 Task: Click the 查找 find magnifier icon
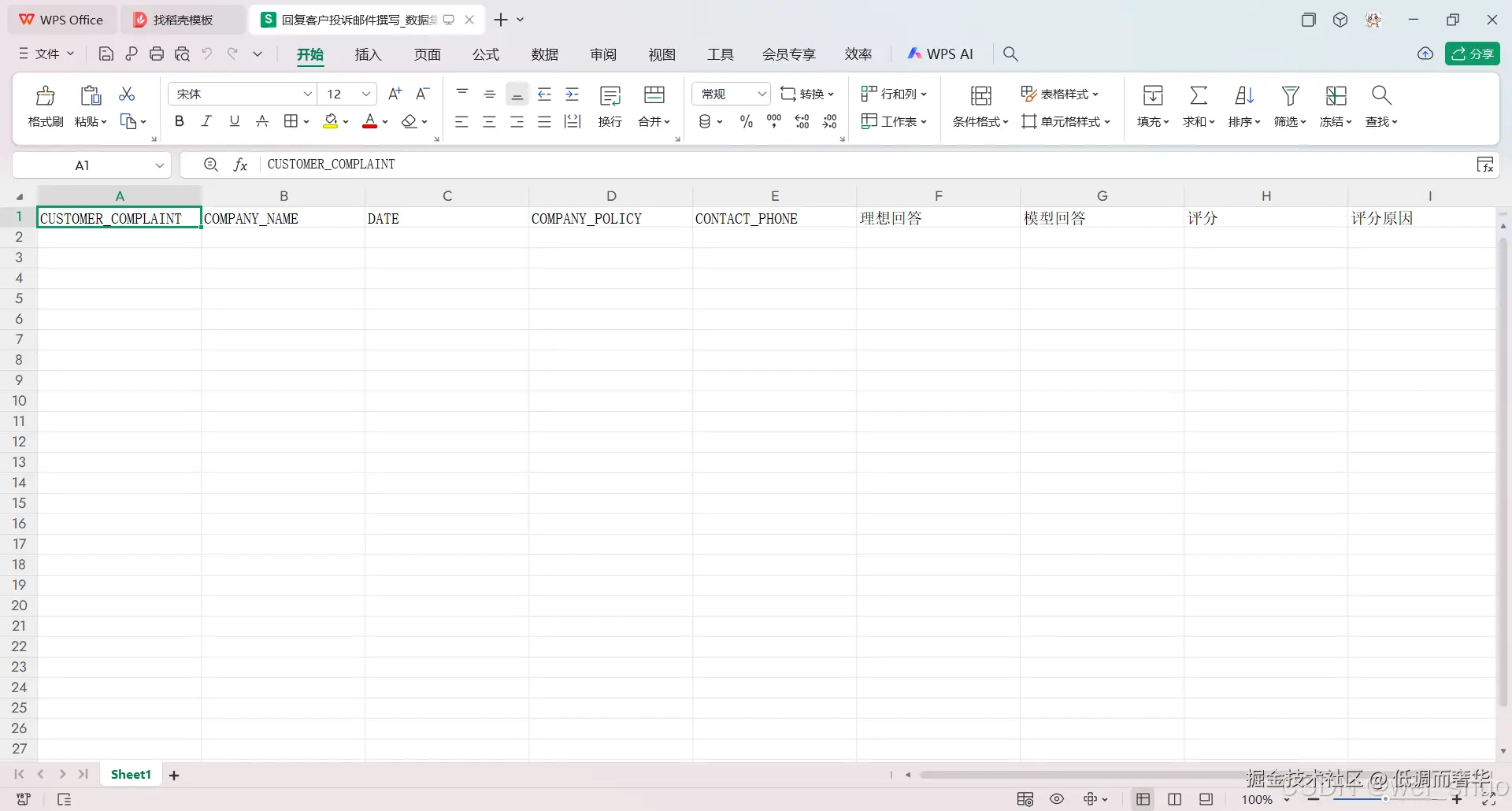pos(1381,95)
